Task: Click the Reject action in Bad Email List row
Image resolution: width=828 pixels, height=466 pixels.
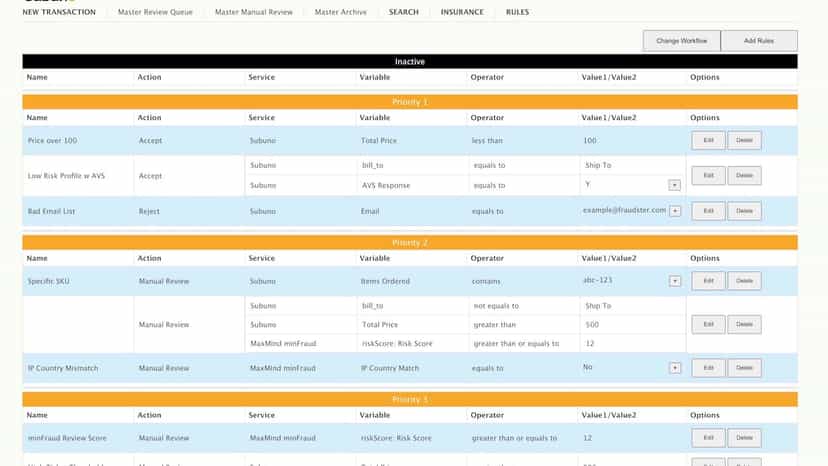Action: pyautogui.click(x=149, y=211)
